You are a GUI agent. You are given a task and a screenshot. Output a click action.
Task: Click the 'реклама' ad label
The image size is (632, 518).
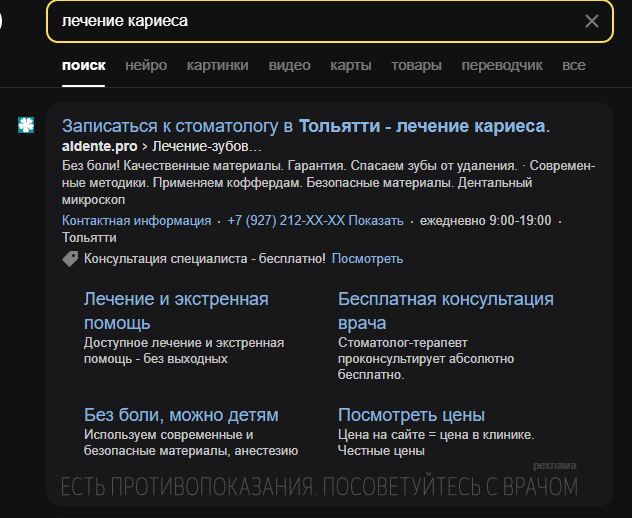[555, 466]
